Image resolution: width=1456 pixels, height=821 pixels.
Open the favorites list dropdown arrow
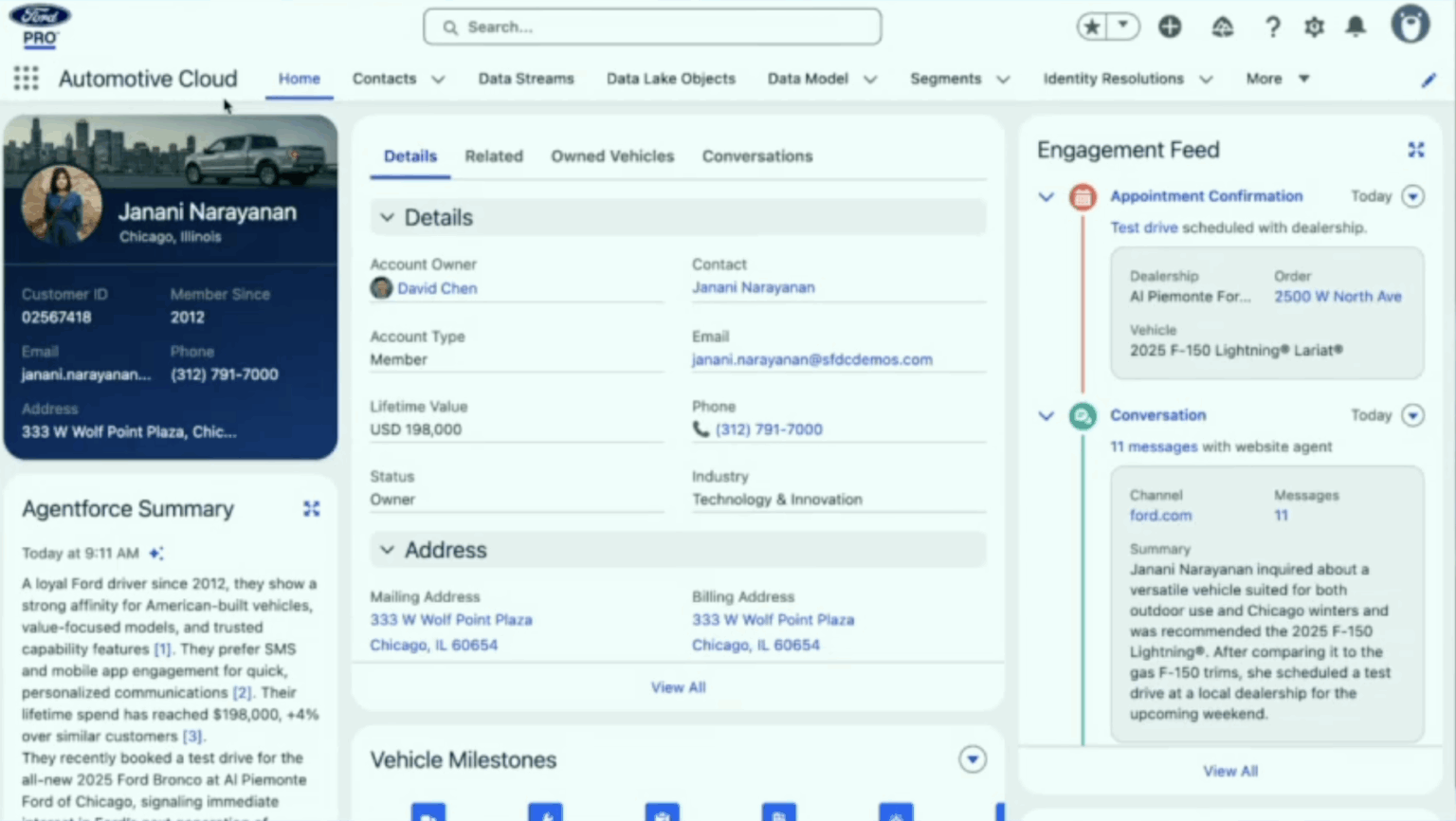[1123, 26]
